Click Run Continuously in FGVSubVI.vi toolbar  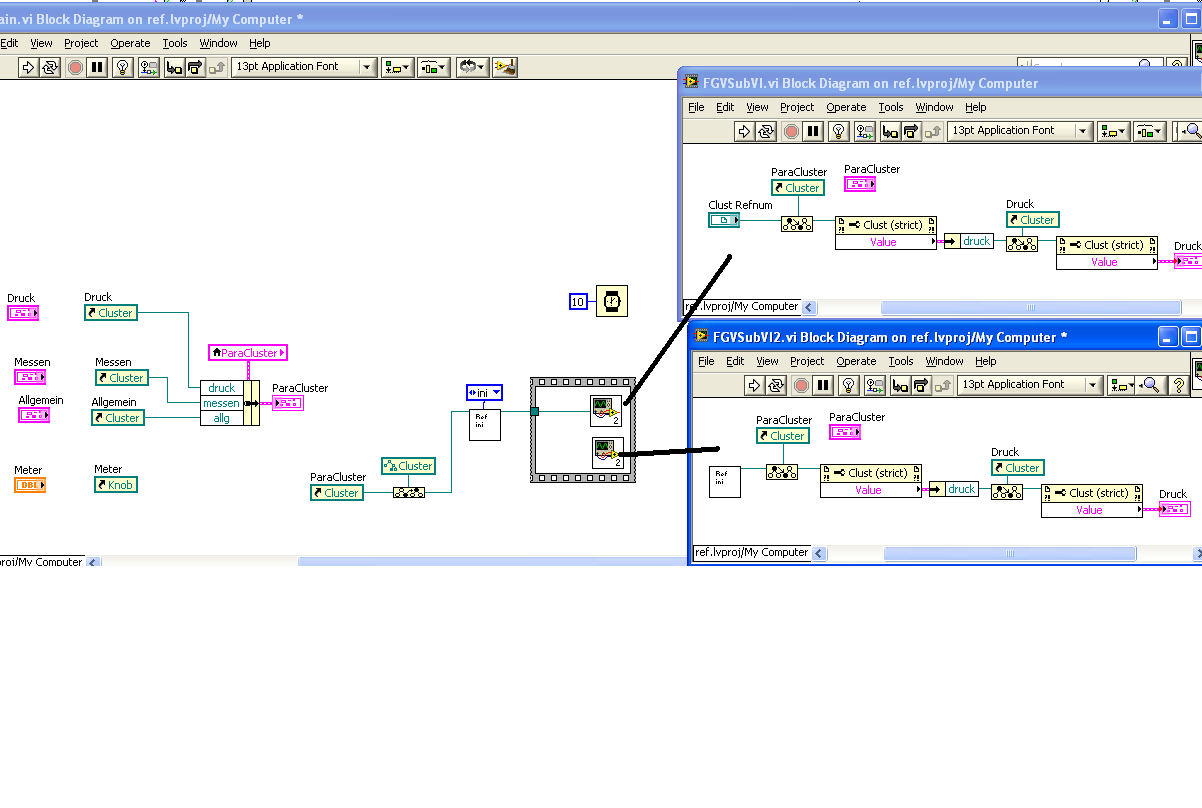point(766,131)
